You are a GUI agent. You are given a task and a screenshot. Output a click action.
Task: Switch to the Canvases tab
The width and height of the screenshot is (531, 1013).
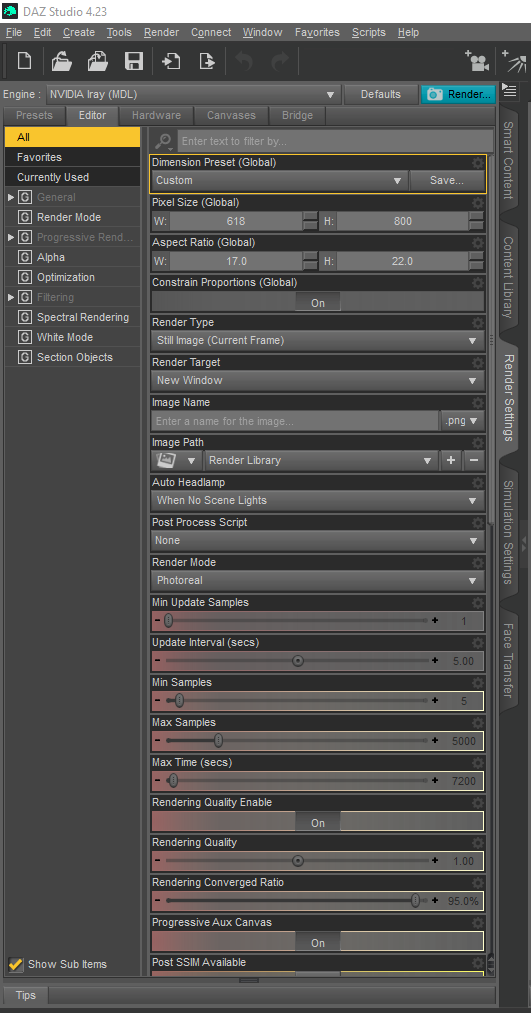point(231,116)
